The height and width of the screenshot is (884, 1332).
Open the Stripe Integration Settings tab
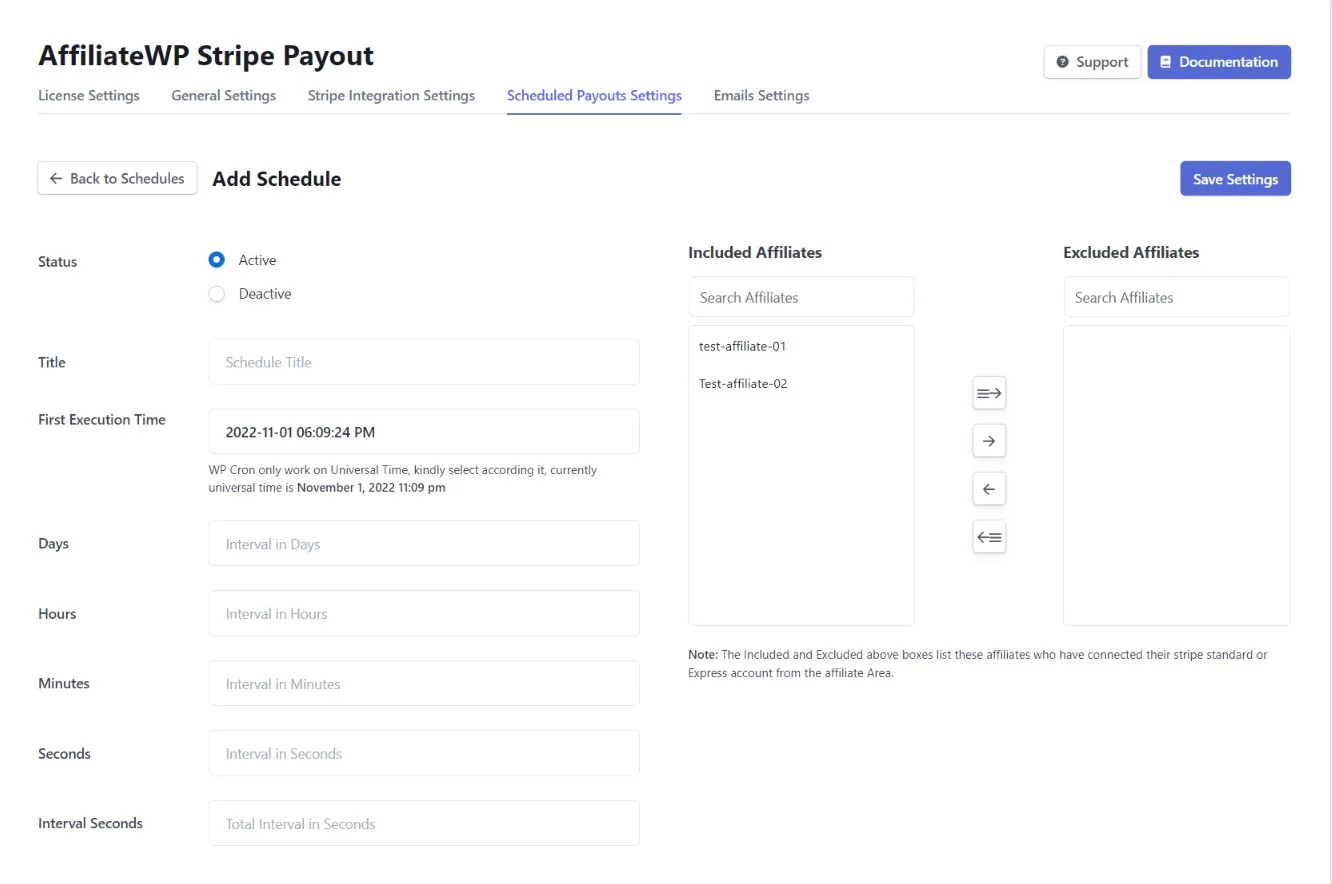[x=391, y=95]
